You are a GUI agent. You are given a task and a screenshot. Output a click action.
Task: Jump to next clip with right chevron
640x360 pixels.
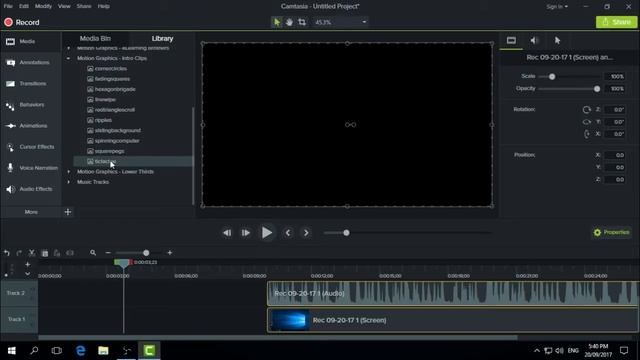[x=306, y=233]
